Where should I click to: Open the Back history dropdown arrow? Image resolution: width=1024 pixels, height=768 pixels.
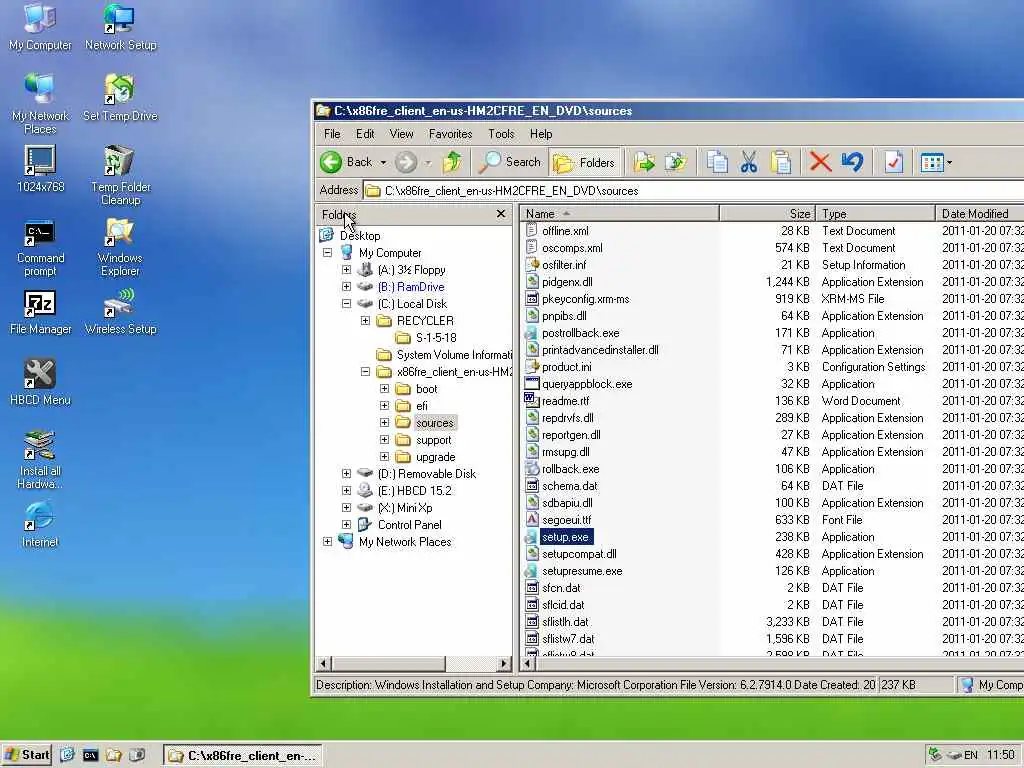pos(383,163)
